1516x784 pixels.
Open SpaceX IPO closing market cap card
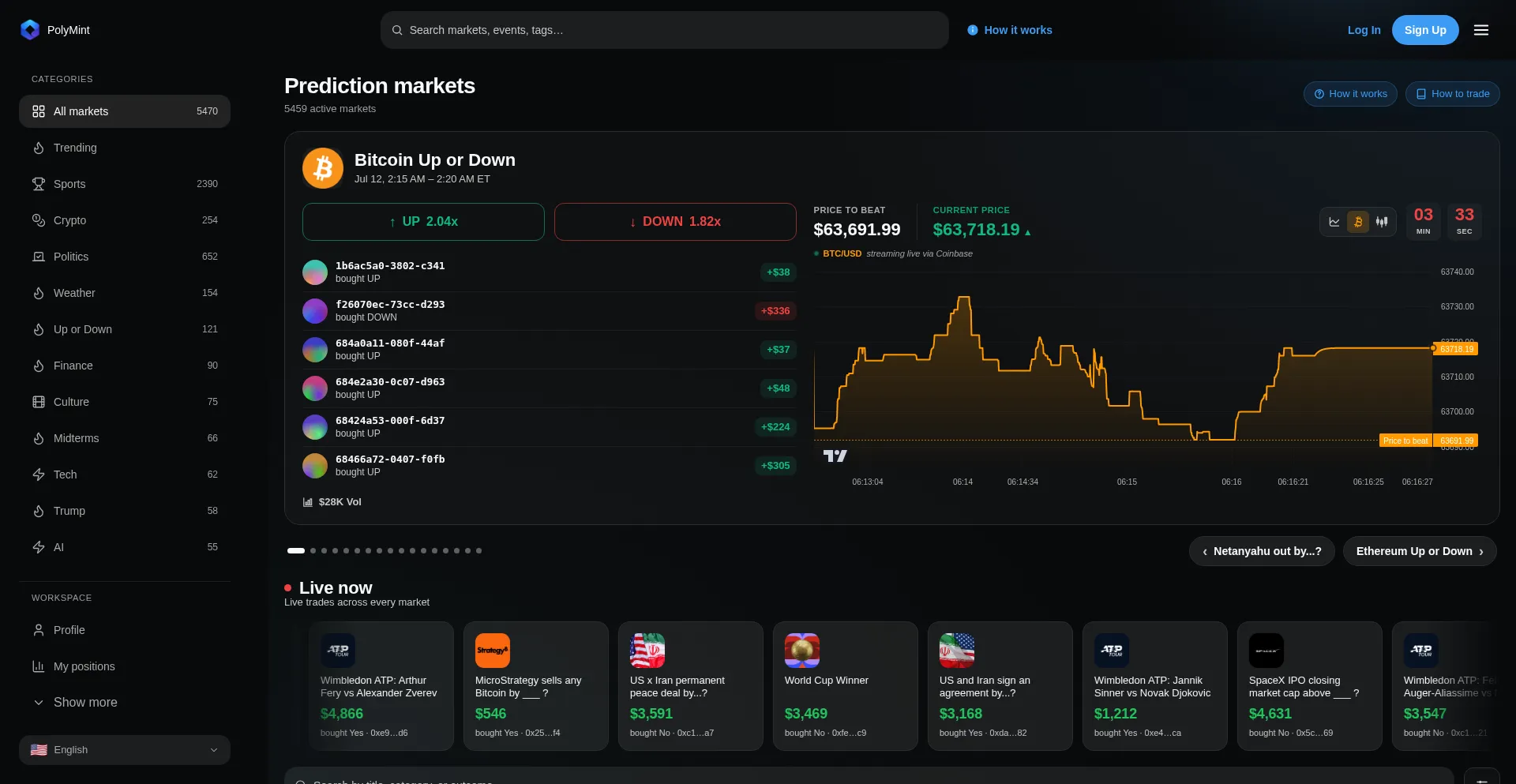coord(1310,686)
